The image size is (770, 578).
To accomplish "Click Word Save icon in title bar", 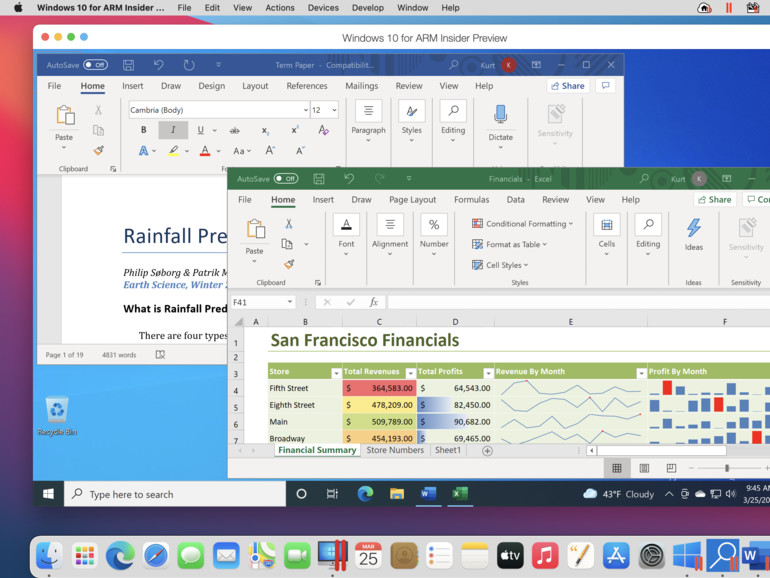I will coord(129,65).
